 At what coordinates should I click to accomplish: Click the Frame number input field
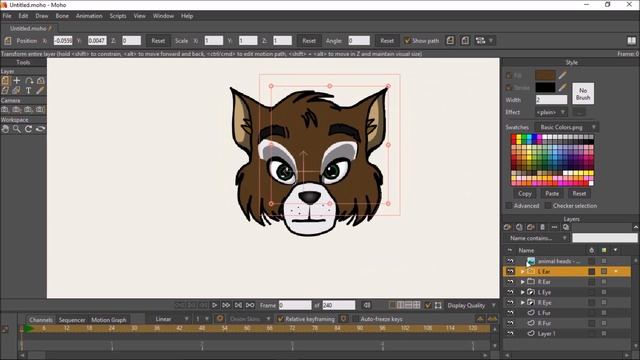coord(295,305)
